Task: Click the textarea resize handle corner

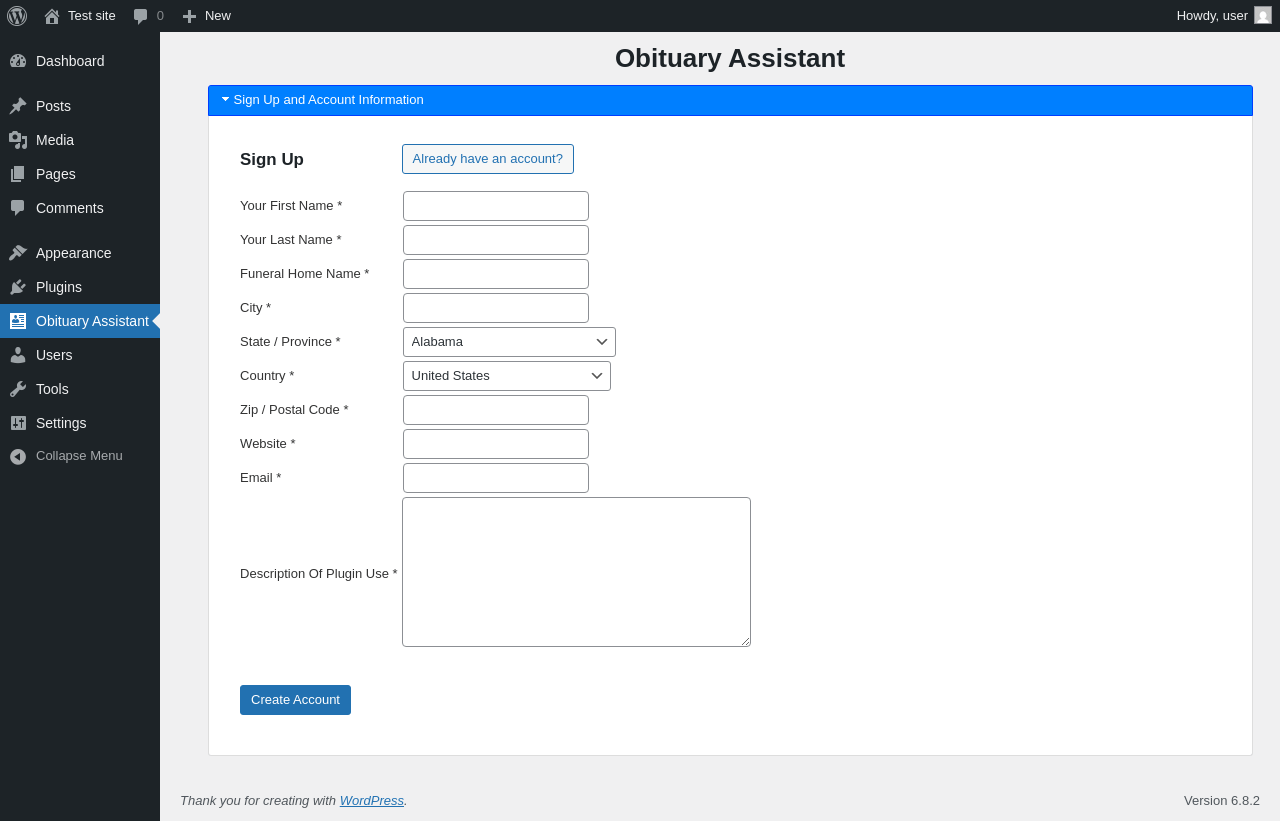Action: click(x=745, y=641)
